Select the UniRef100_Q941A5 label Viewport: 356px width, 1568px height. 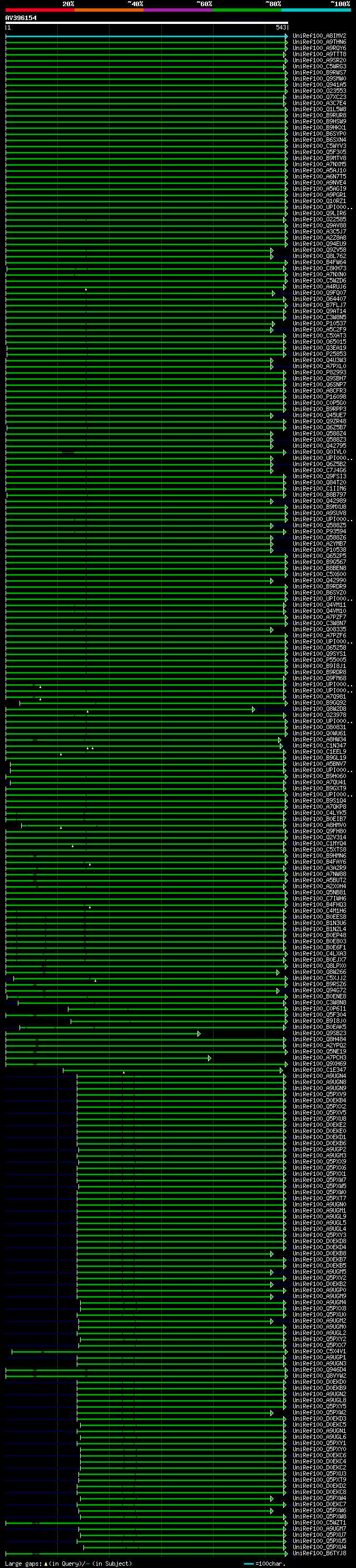319,85
